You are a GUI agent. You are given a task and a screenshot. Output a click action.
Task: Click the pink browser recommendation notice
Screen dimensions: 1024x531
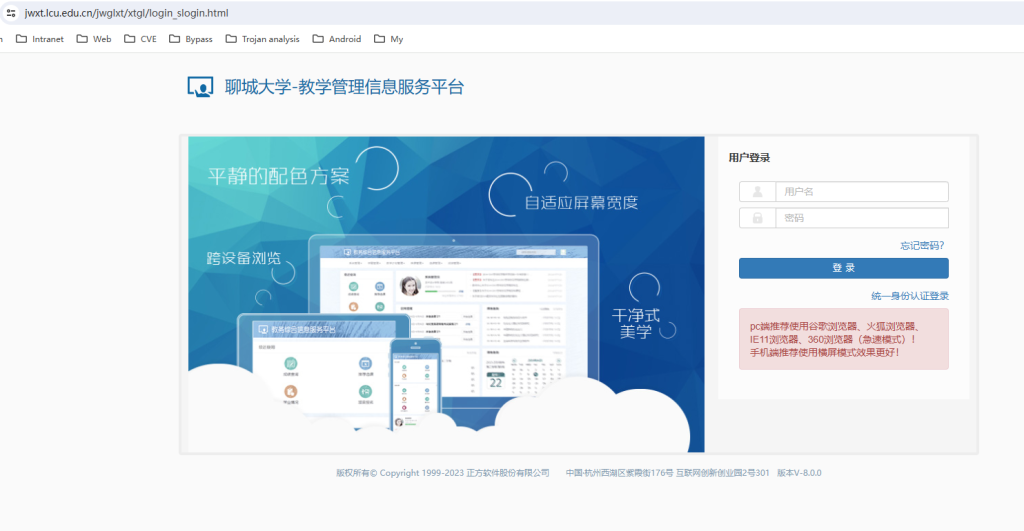pyautogui.click(x=843, y=339)
